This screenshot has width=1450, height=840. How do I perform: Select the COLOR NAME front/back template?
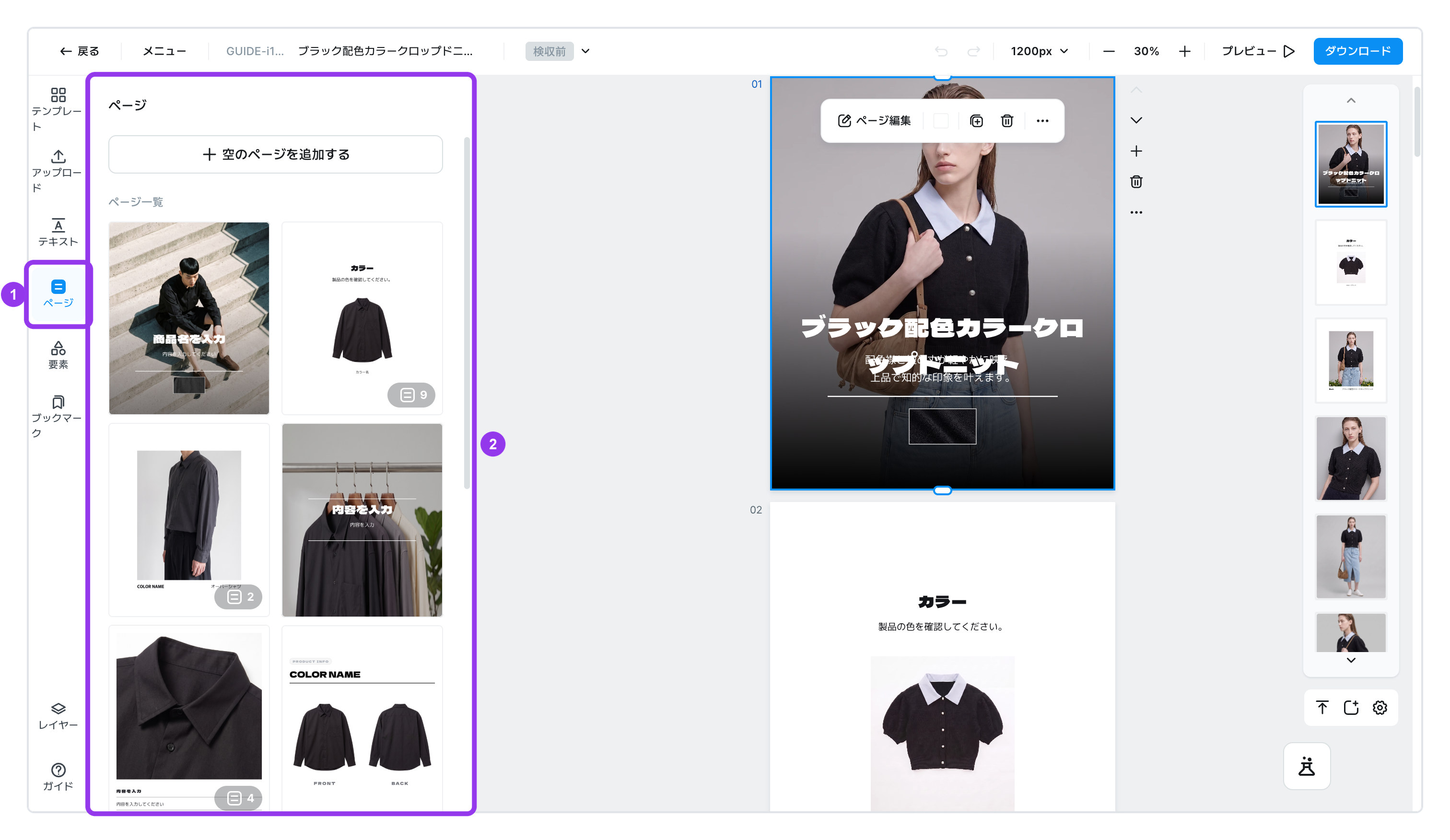point(362,719)
